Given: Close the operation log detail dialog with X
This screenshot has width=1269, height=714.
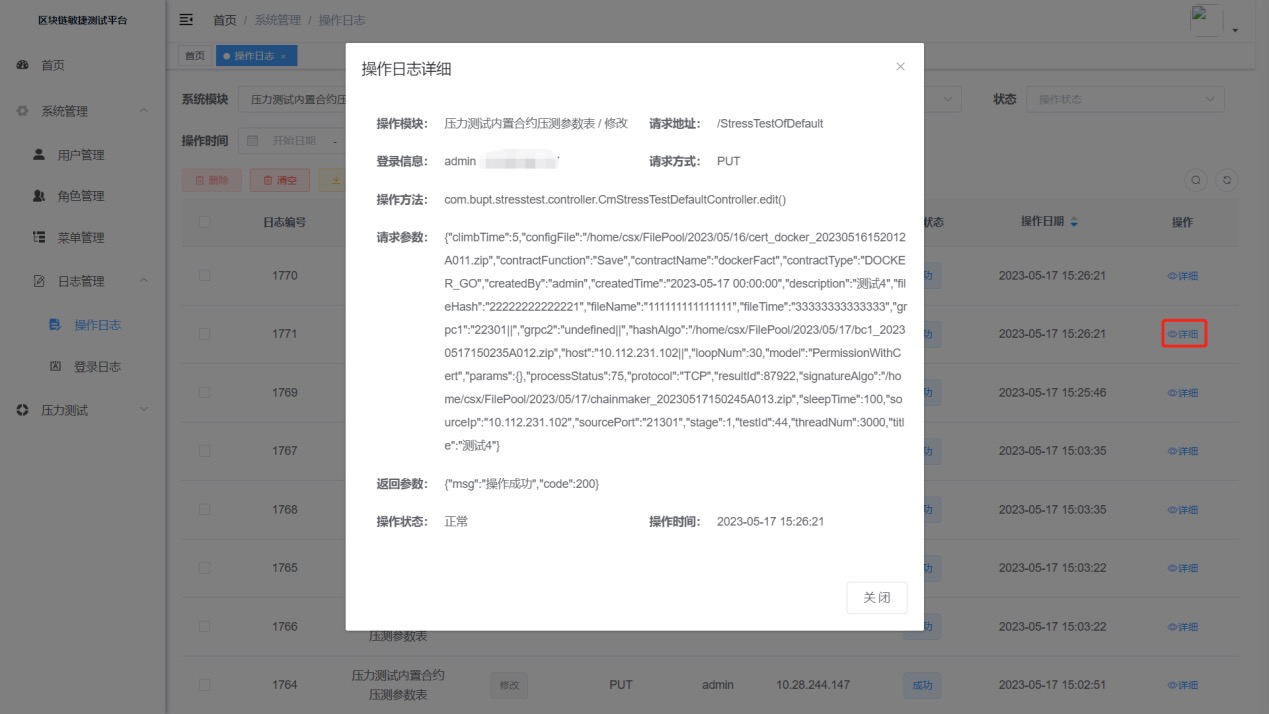Looking at the screenshot, I should [900, 67].
